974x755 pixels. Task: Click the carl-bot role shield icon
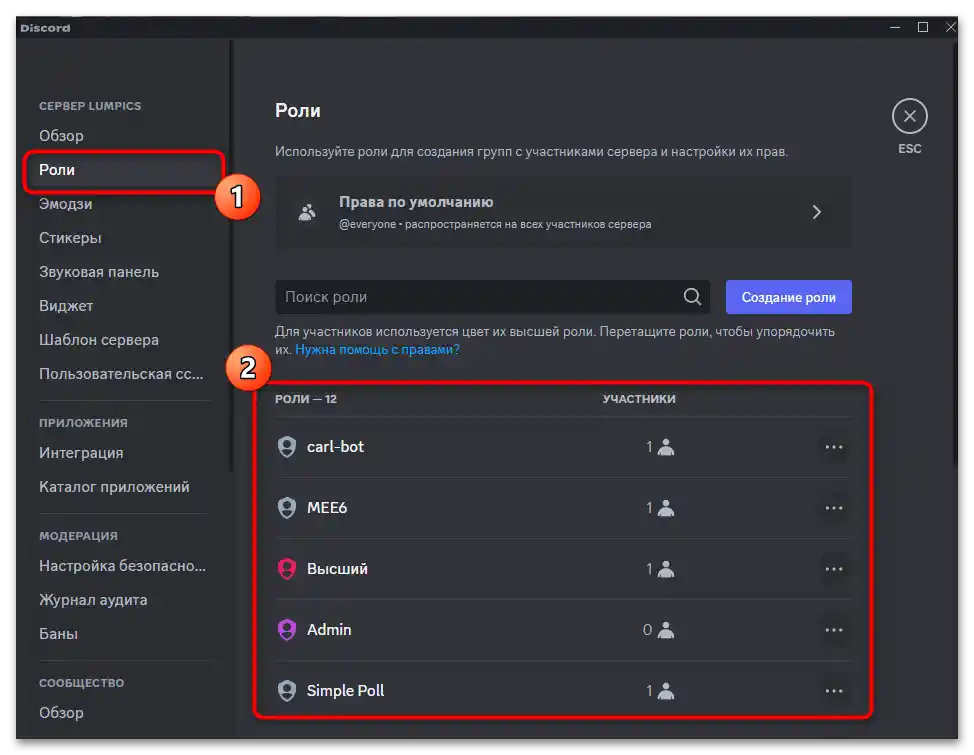287,447
